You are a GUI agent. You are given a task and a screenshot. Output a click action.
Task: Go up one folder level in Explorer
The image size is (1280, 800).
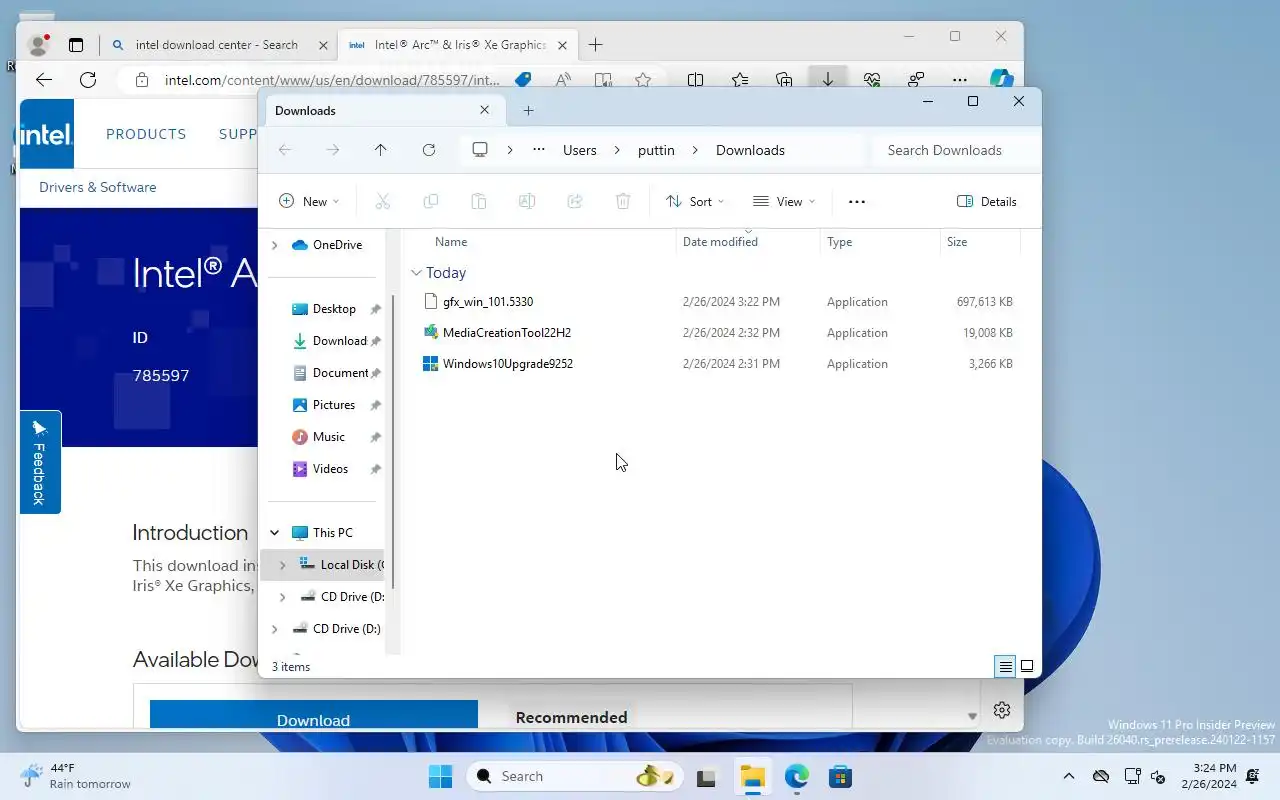click(381, 150)
